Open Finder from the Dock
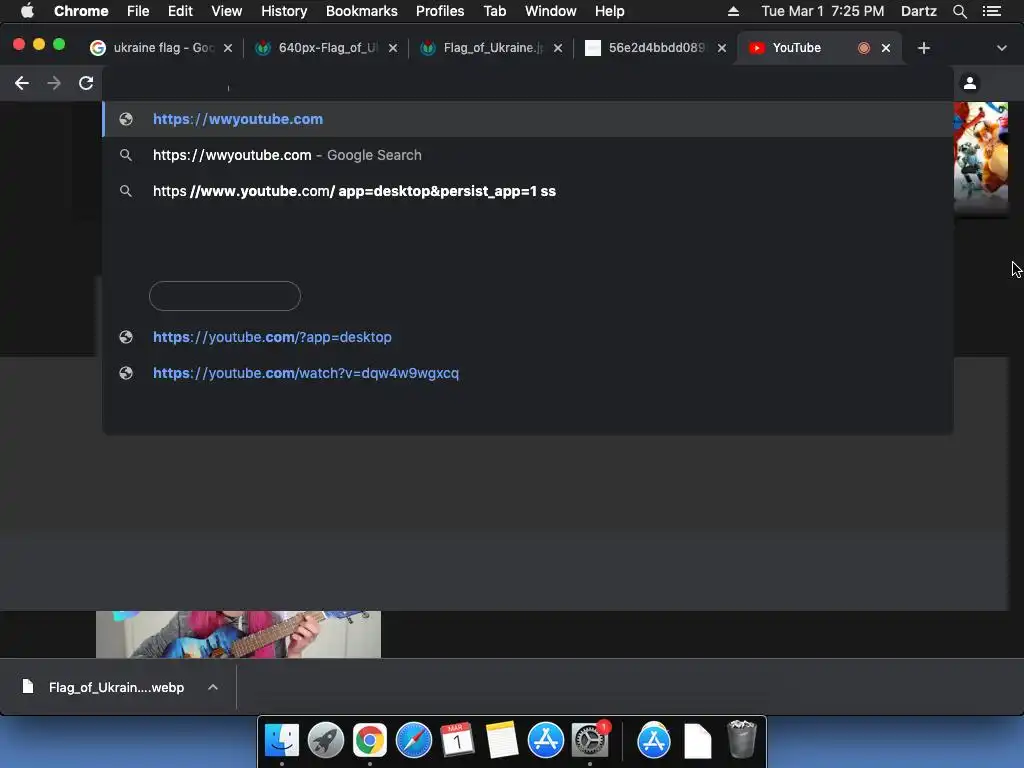This screenshot has width=1024, height=768. click(x=281, y=741)
